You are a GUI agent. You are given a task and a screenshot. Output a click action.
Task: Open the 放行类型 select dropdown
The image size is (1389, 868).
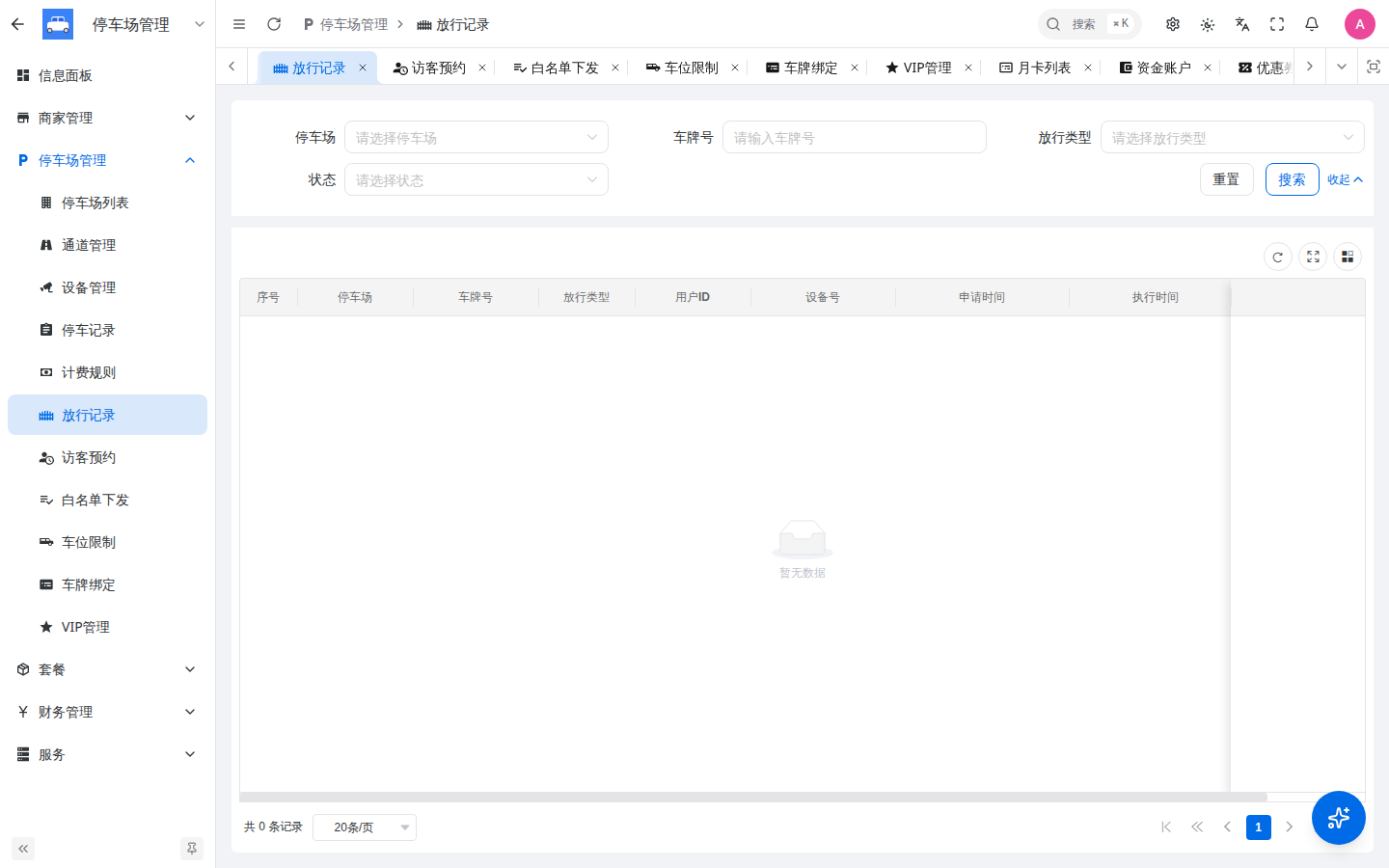[1233, 137]
